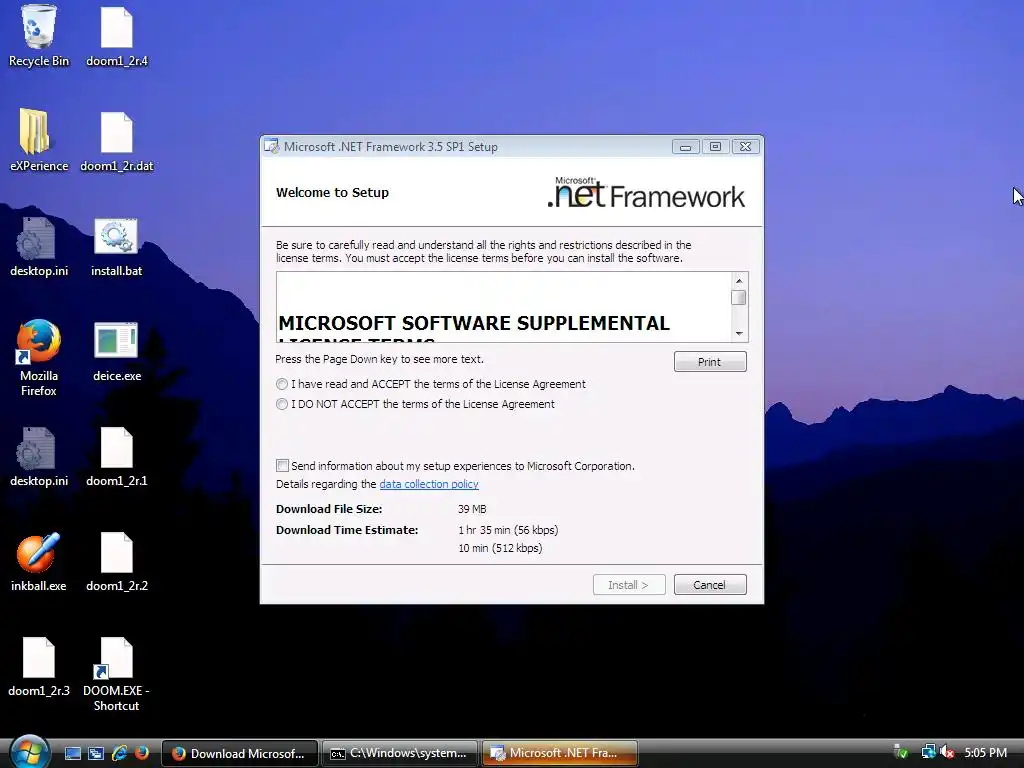Select the desktop.ini icon beside install.bat
Screen dimensions: 1024x768
39,246
